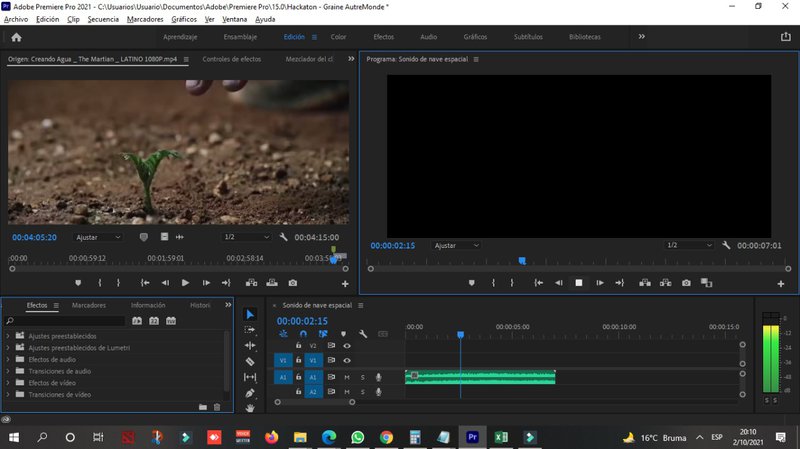
Task: Open Program monitor settings wrench
Action: [726, 245]
